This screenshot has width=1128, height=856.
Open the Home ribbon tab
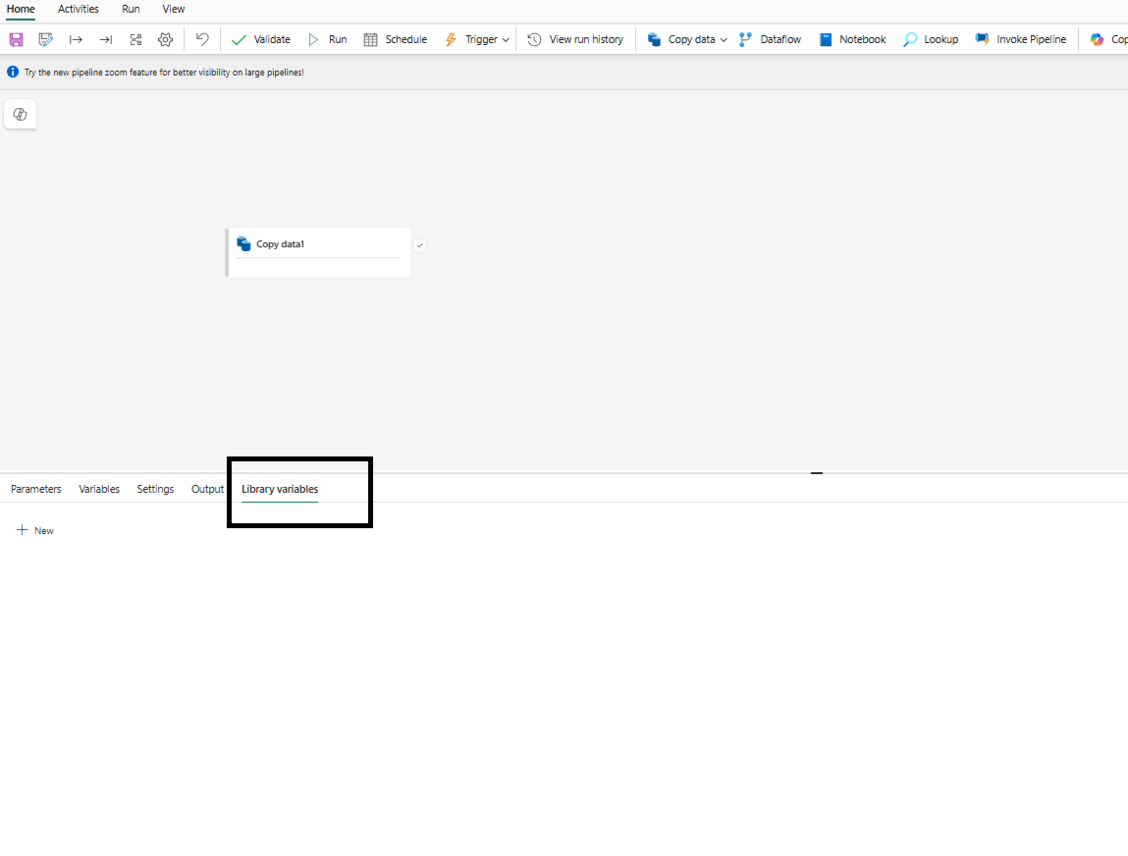[21, 9]
